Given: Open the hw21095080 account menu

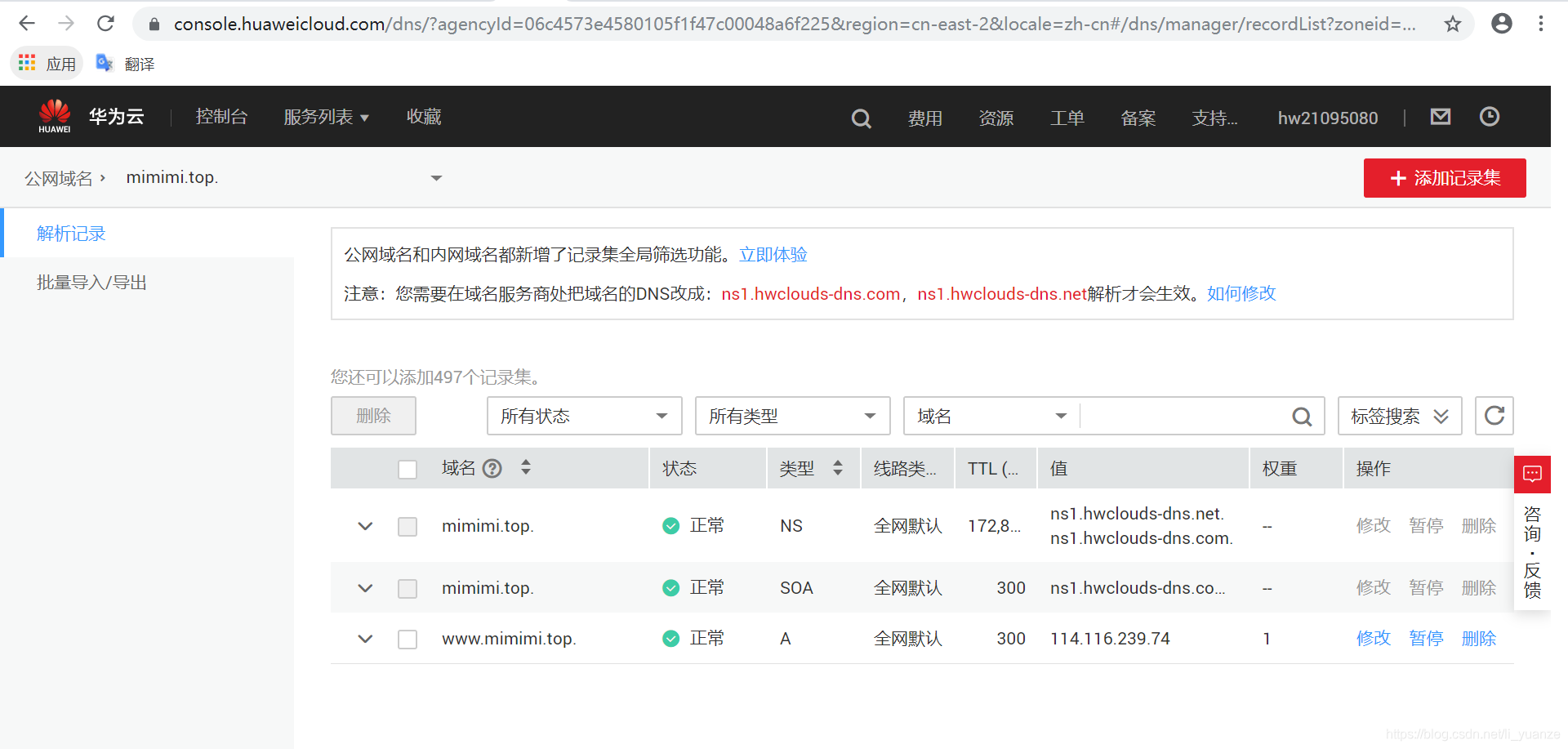Looking at the screenshot, I should click(x=1328, y=118).
